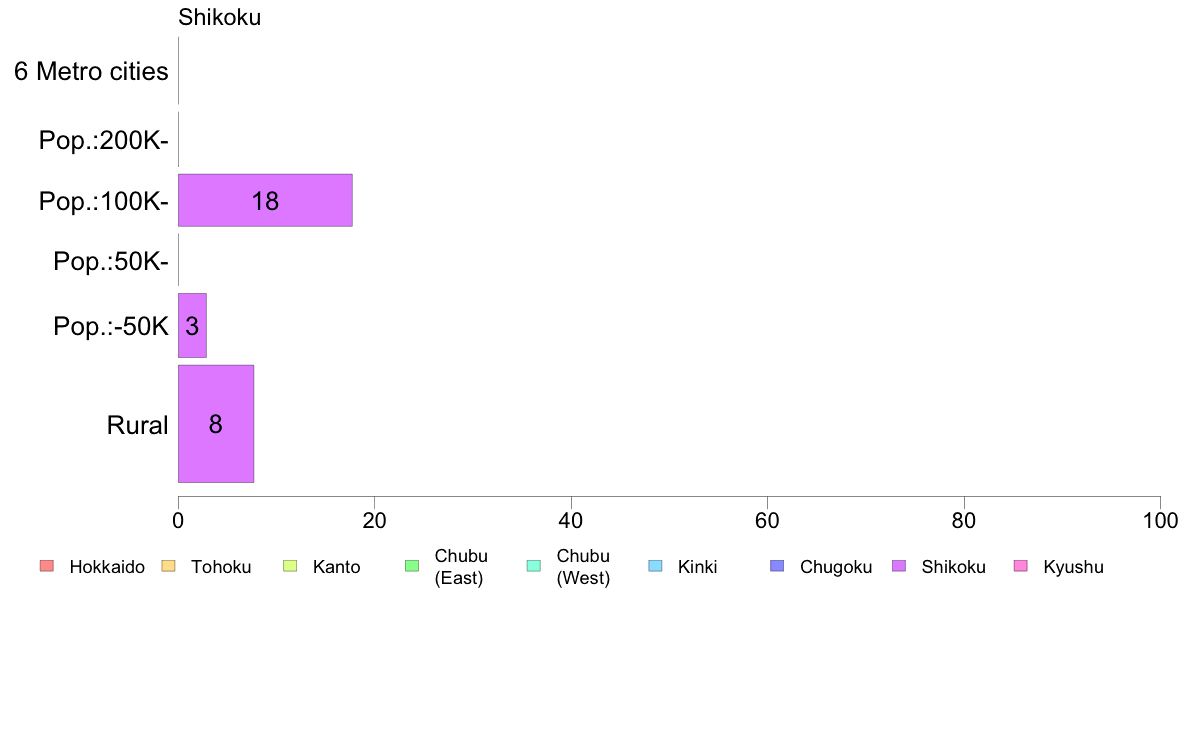Select the Chubu (West) legend swatch
This screenshot has width=1188, height=736.
point(533,566)
